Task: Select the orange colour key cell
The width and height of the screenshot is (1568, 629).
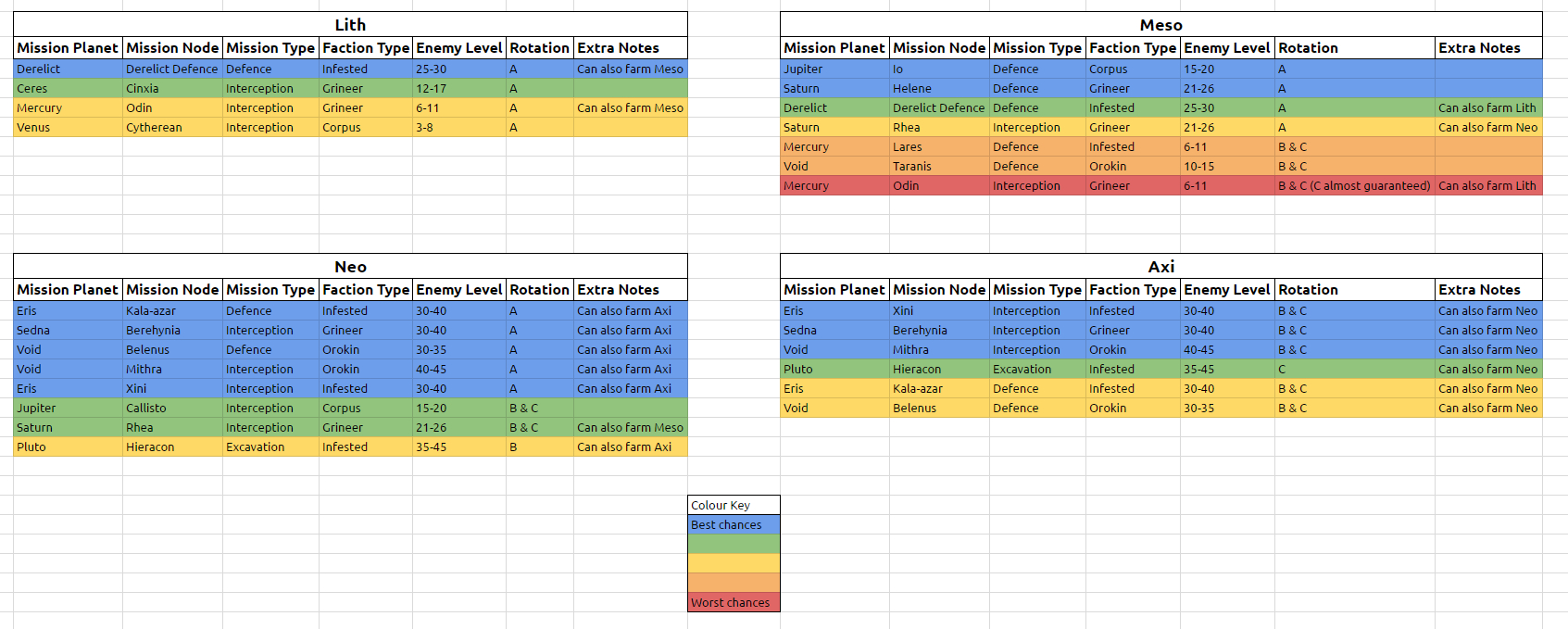Action: (x=734, y=584)
